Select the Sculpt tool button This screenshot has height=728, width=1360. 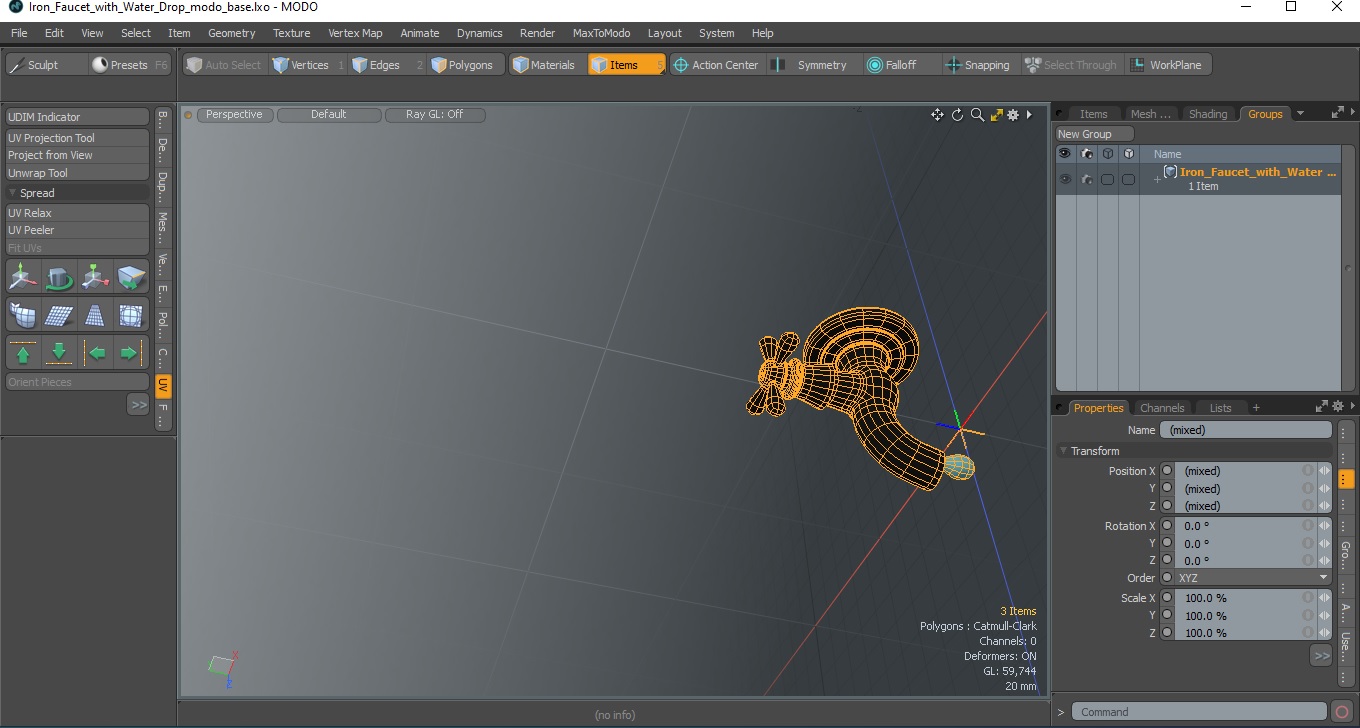pyautogui.click(x=46, y=65)
